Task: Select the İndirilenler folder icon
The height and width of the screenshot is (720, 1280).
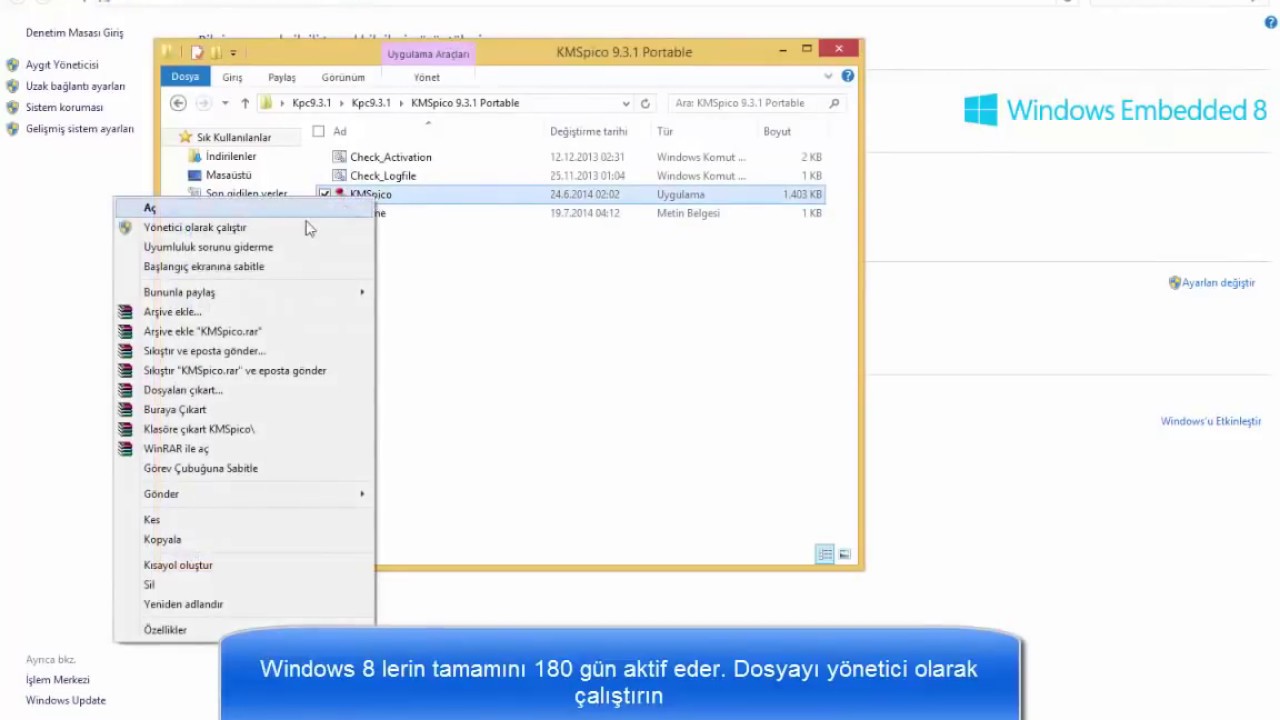Action: click(x=195, y=156)
